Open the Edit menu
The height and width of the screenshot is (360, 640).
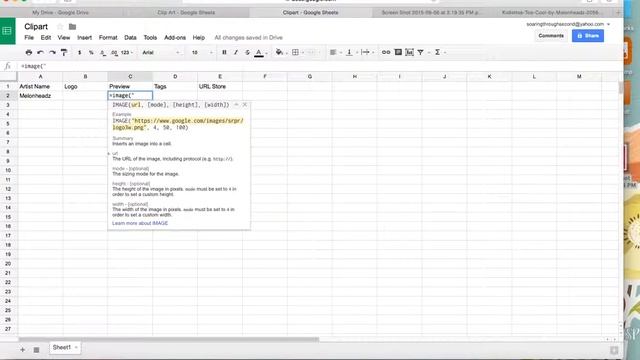point(46,38)
